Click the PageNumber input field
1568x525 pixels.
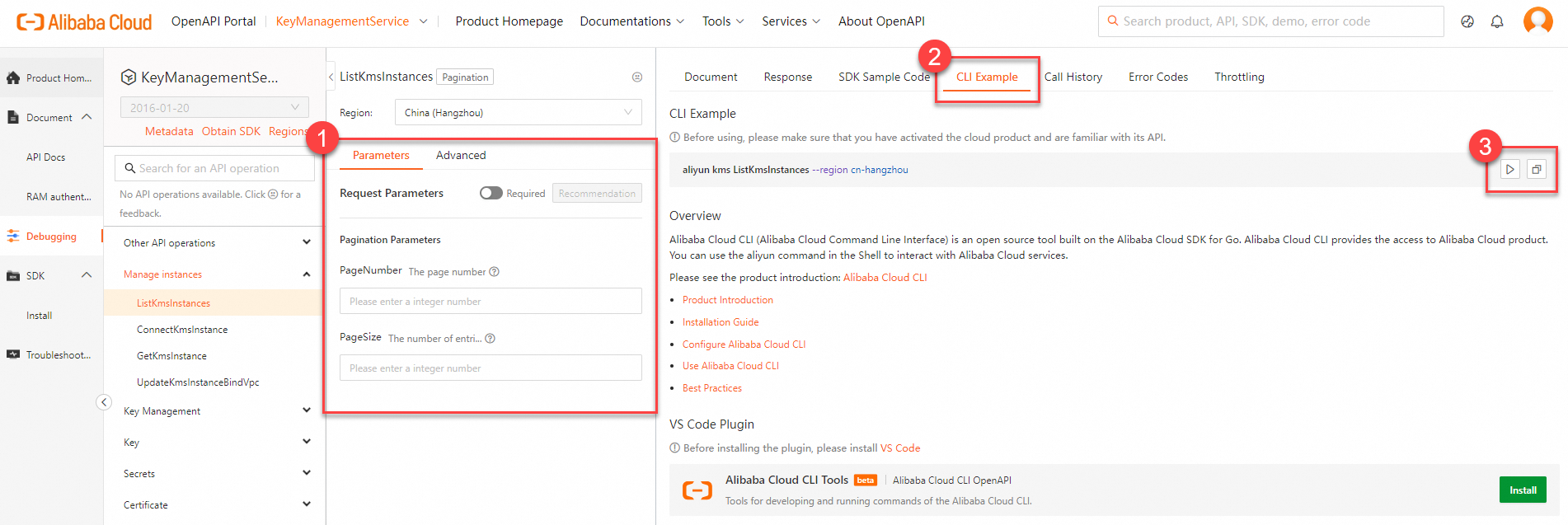[x=491, y=302]
